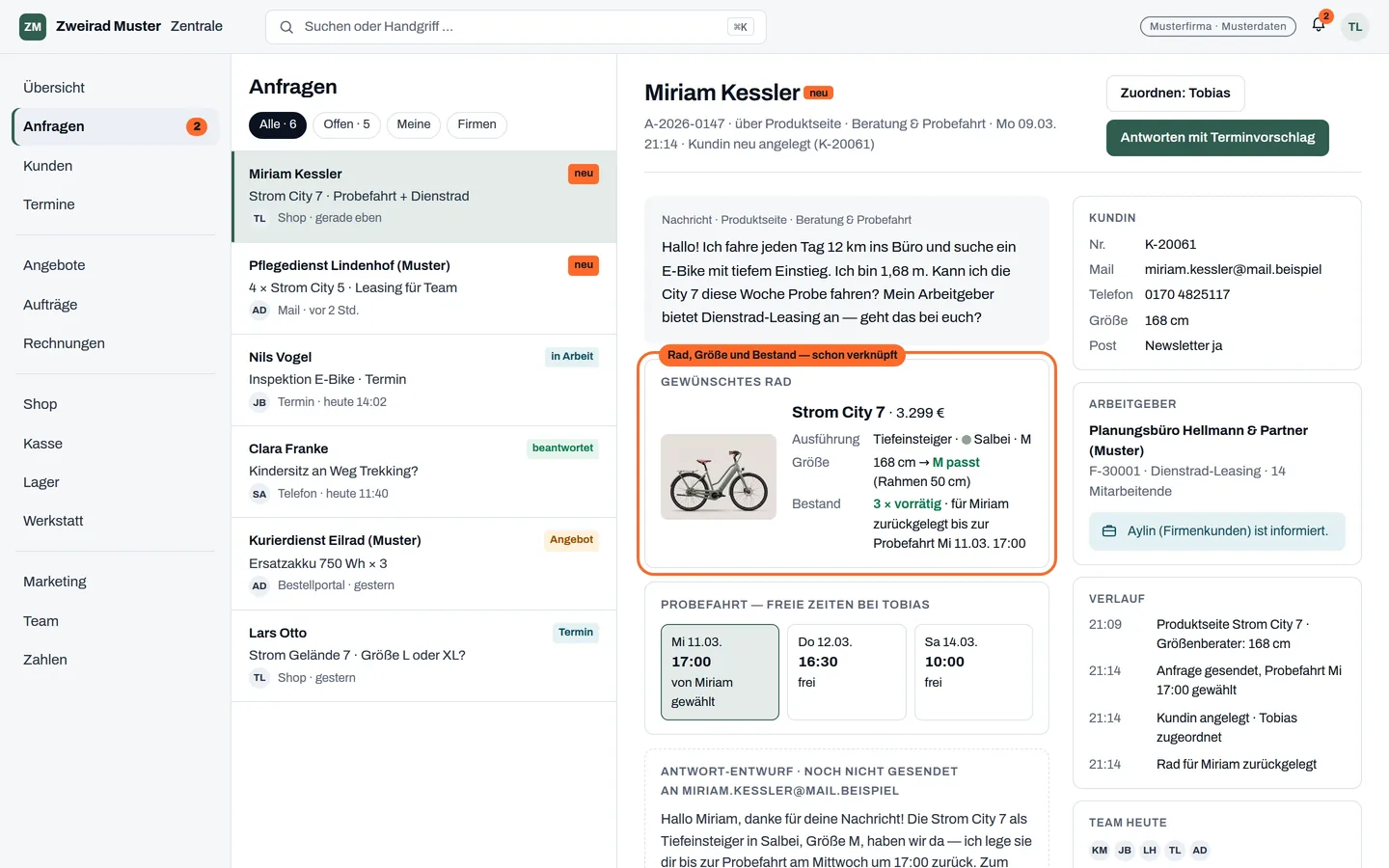Screen dimensions: 1389x868
Task: Click the Salbei color dot
Action: pyautogui.click(x=967, y=440)
